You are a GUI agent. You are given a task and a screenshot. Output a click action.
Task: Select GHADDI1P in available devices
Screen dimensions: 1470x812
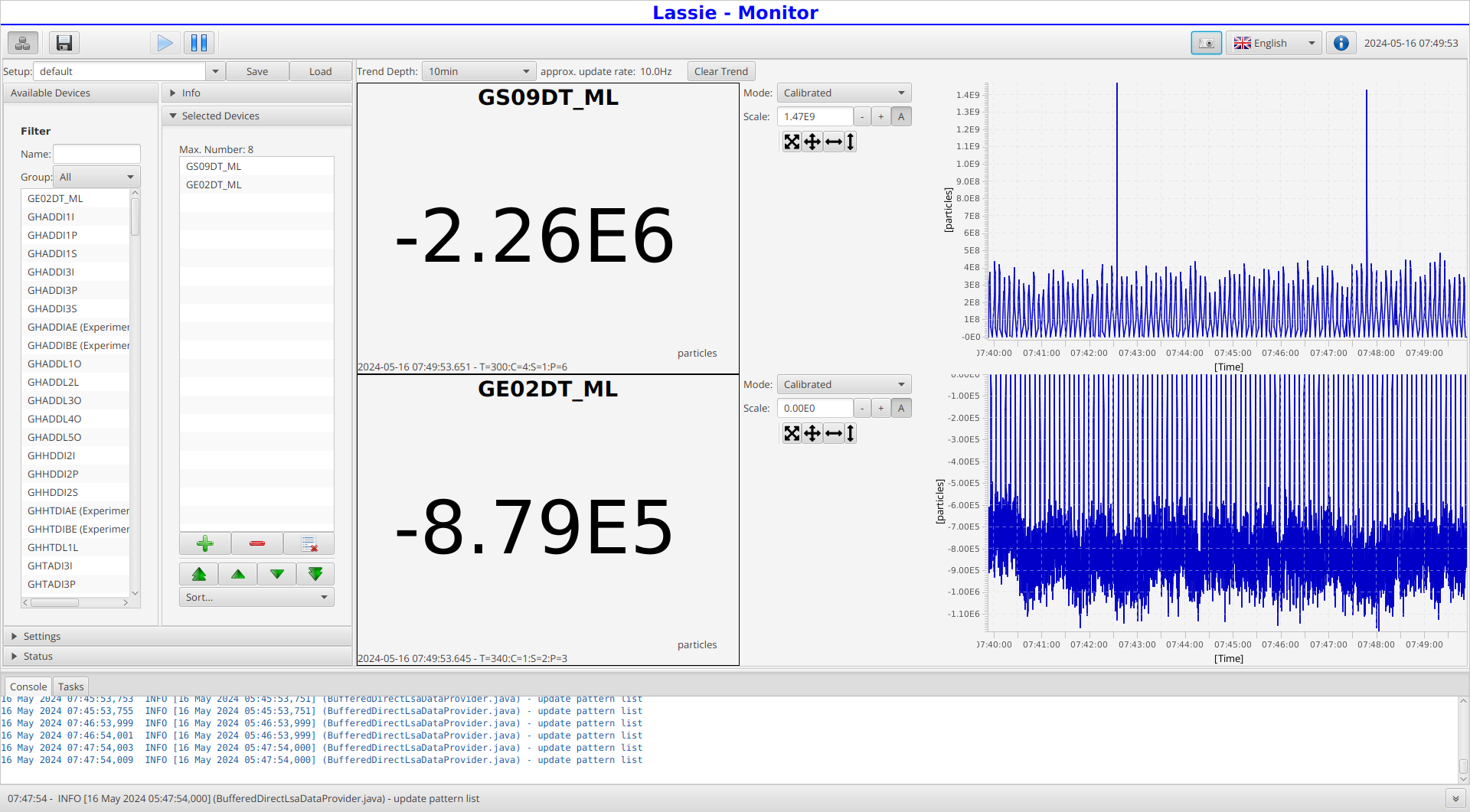coord(76,235)
